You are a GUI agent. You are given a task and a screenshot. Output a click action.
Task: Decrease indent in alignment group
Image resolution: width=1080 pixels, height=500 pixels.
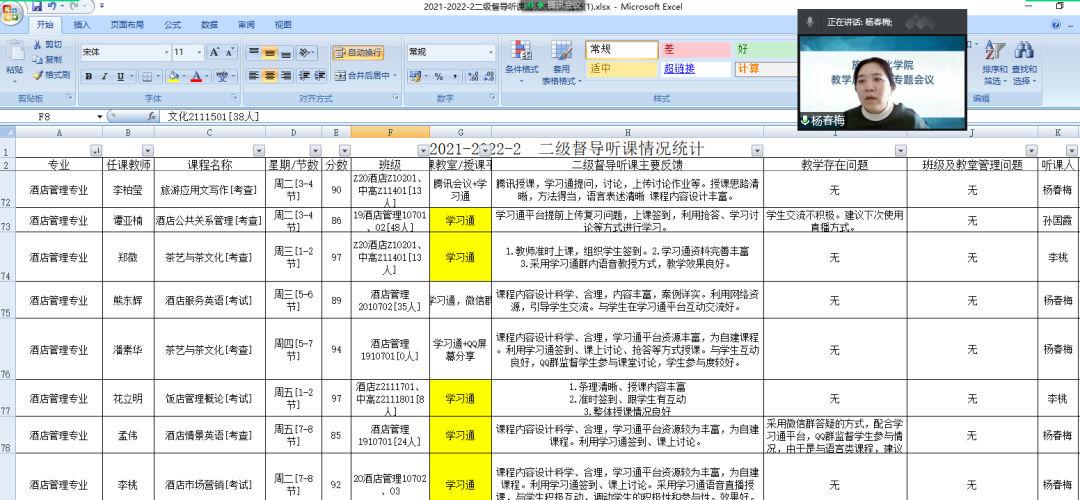304,75
